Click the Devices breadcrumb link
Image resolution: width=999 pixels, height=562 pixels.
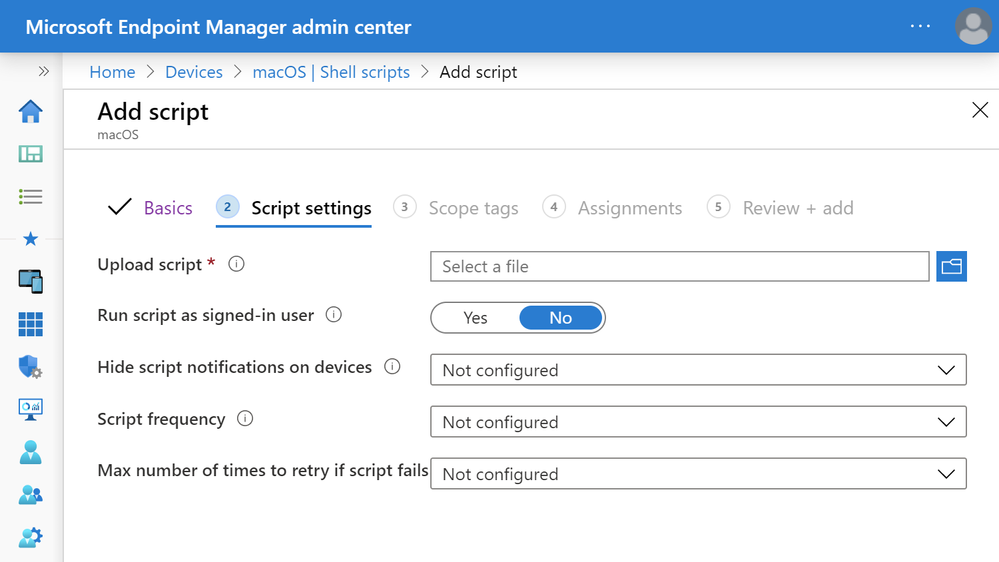pos(194,72)
